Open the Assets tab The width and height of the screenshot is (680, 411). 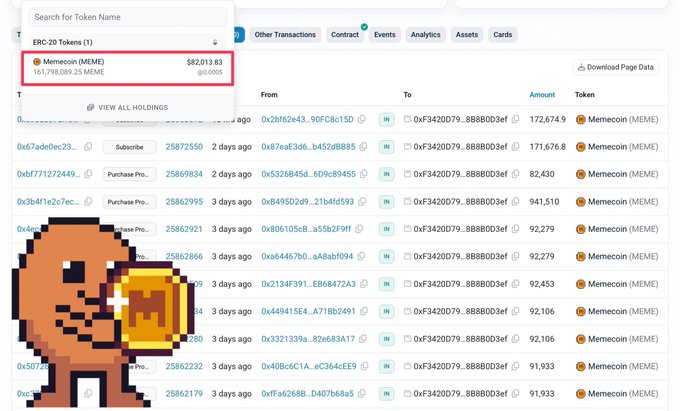[x=467, y=35]
